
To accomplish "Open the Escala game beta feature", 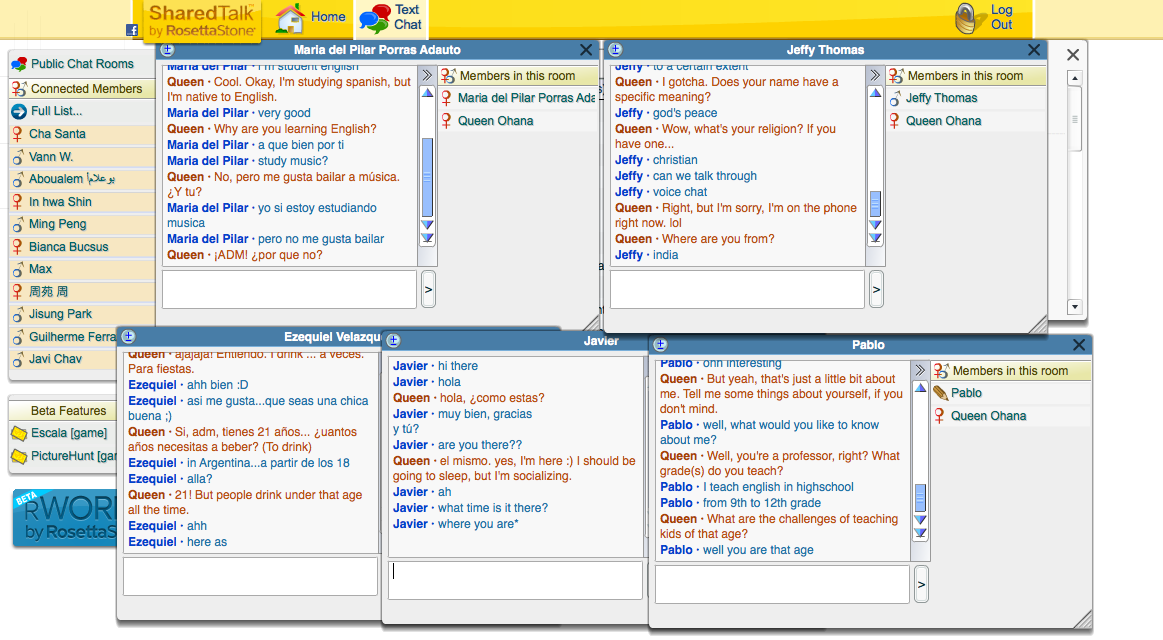I will [68, 433].
